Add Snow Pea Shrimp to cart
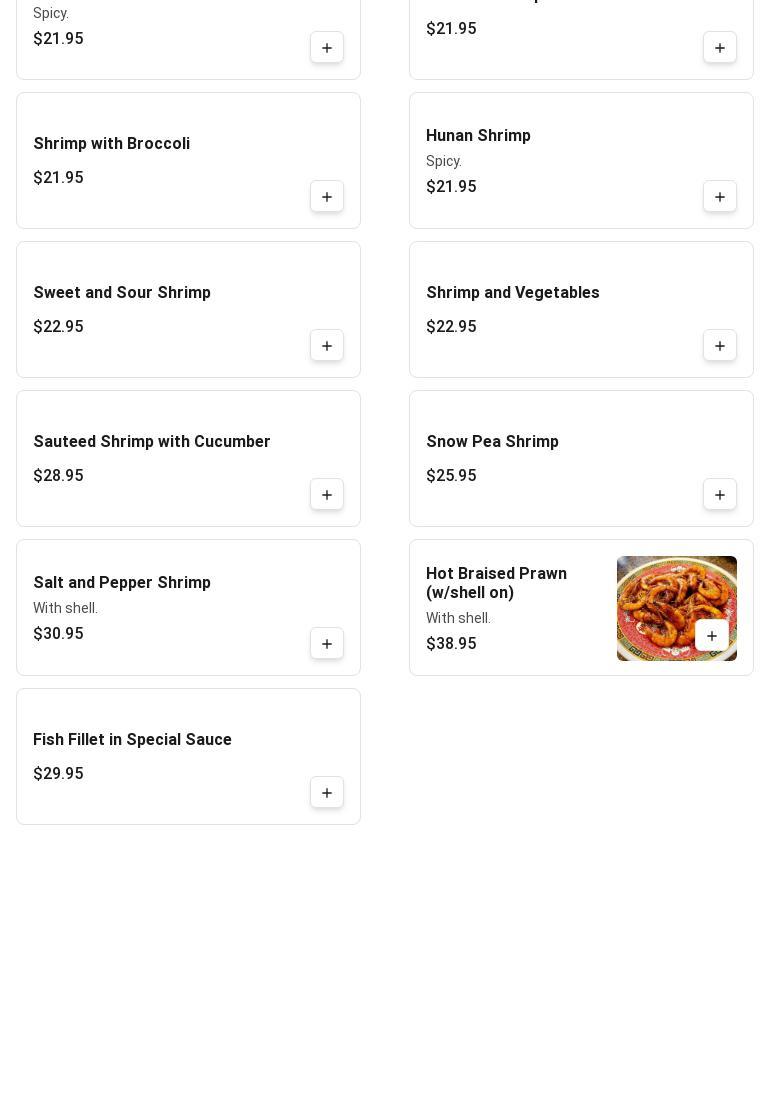 pyautogui.click(x=719, y=495)
